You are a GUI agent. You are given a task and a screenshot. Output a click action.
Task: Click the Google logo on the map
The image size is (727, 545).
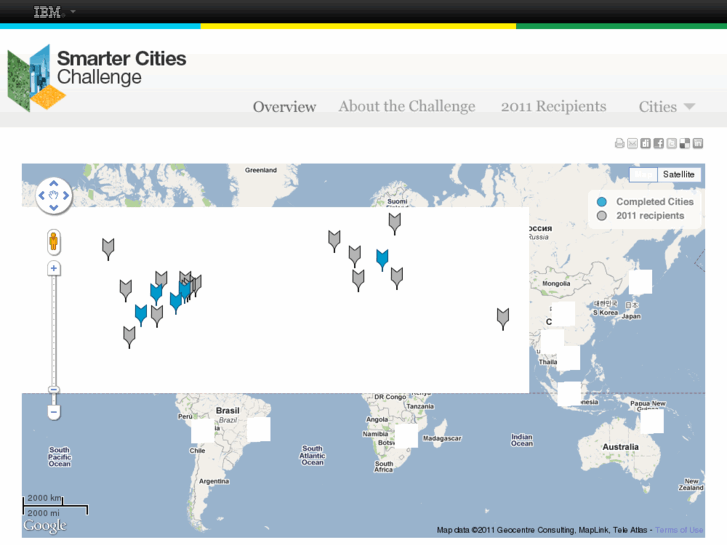tap(45, 526)
